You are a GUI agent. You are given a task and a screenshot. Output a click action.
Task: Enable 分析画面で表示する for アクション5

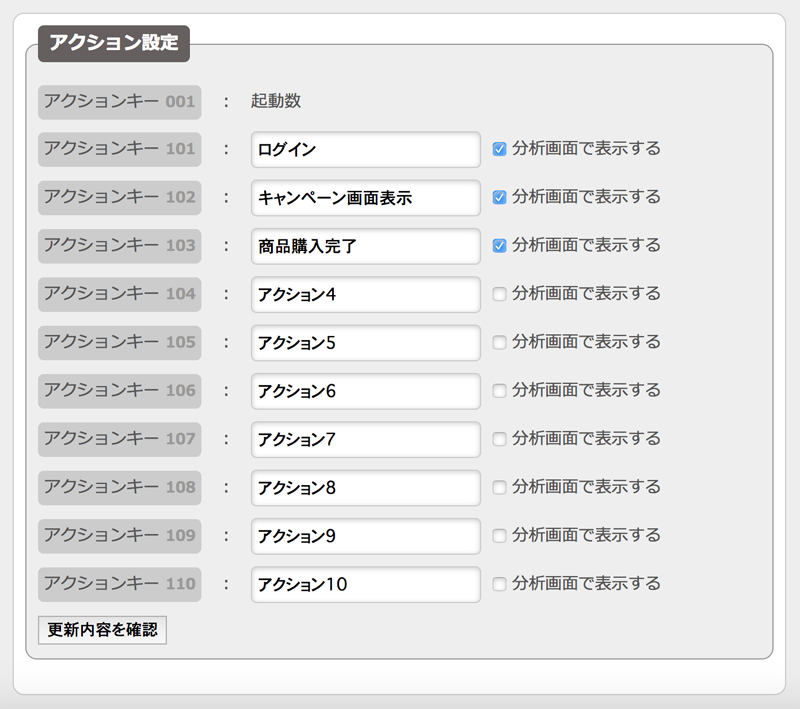[x=499, y=342]
